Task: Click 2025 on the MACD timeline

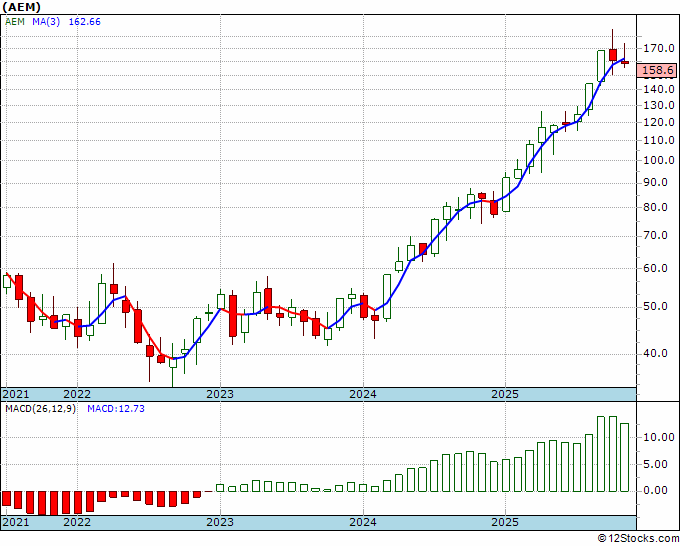Action: coord(505,522)
